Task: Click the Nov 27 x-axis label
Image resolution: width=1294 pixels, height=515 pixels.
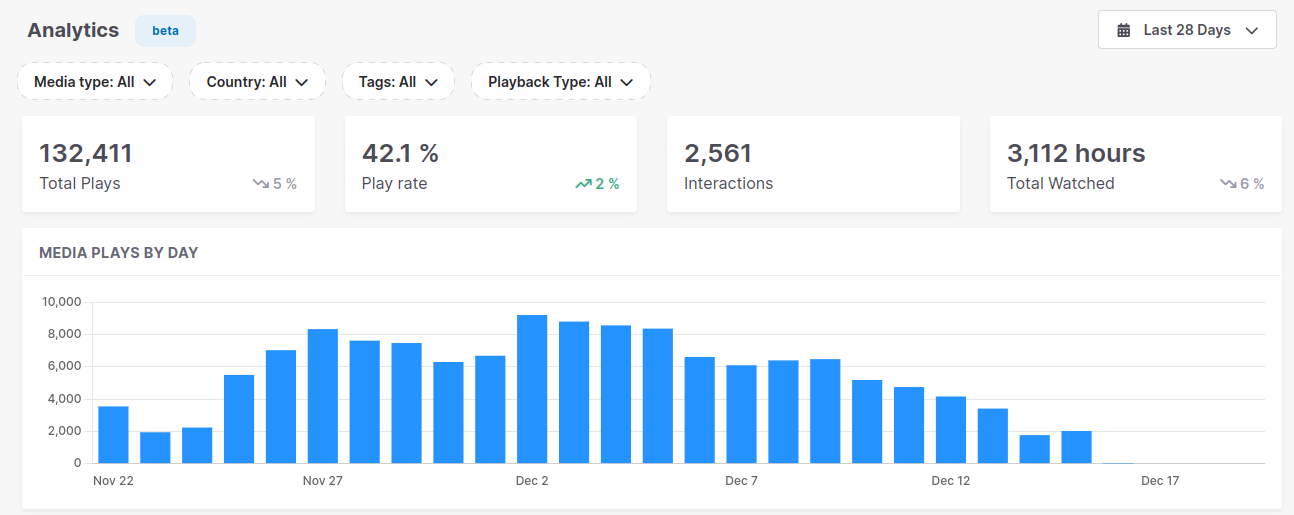Action: click(x=323, y=481)
